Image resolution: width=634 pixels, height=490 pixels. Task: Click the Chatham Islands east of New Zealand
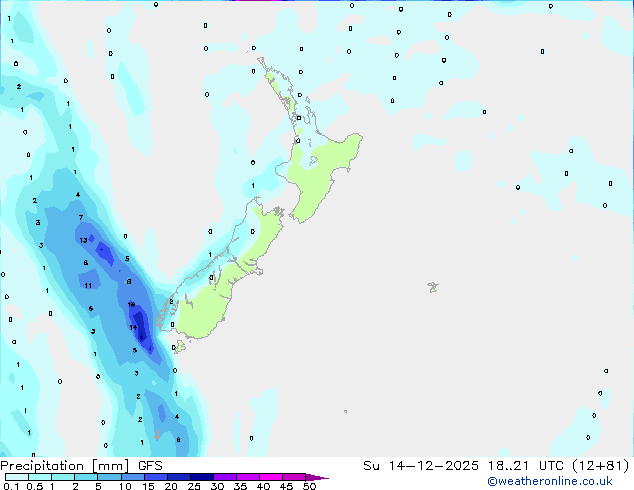pyautogui.click(x=433, y=287)
